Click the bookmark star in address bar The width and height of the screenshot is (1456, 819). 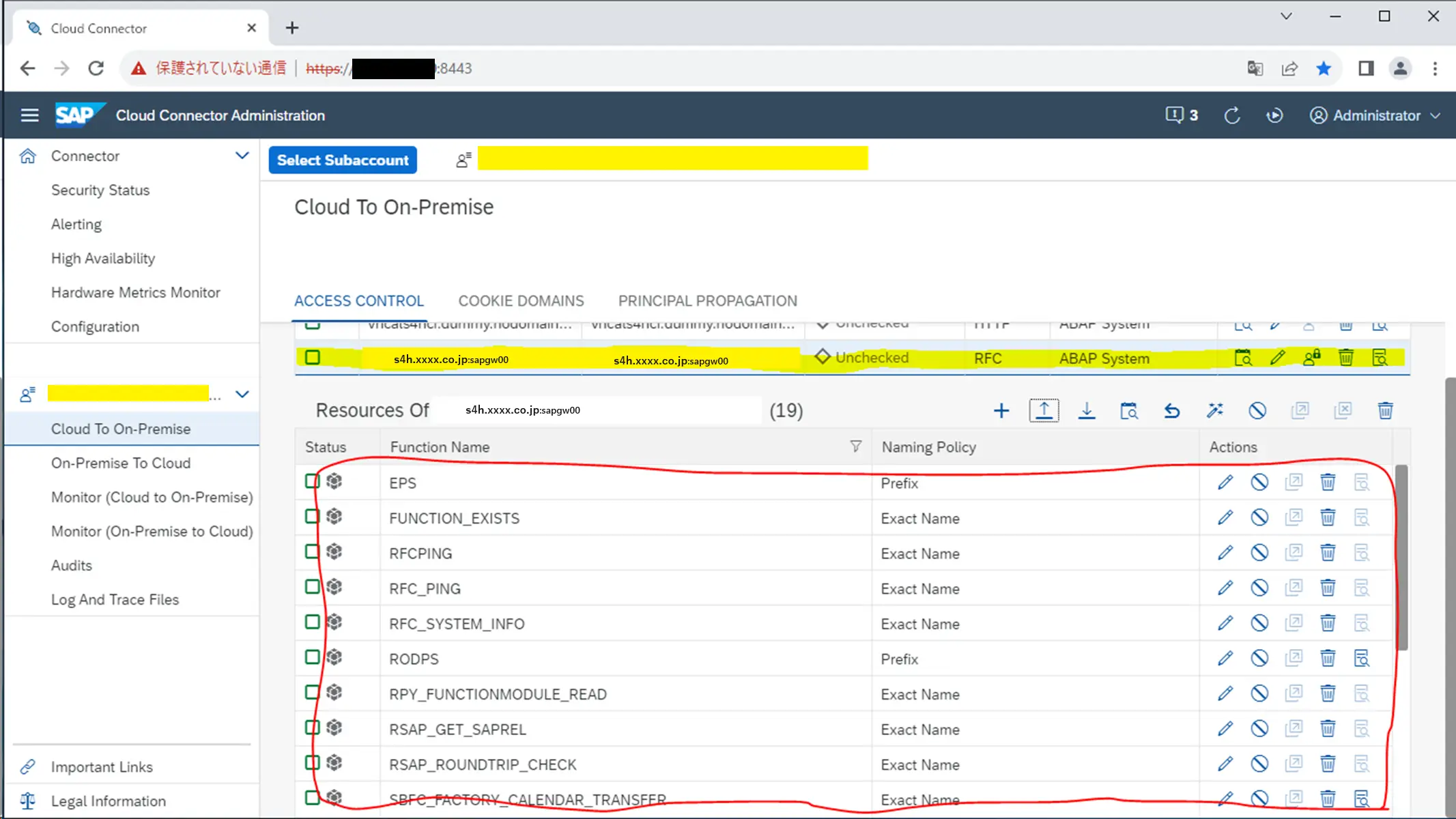1324,68
